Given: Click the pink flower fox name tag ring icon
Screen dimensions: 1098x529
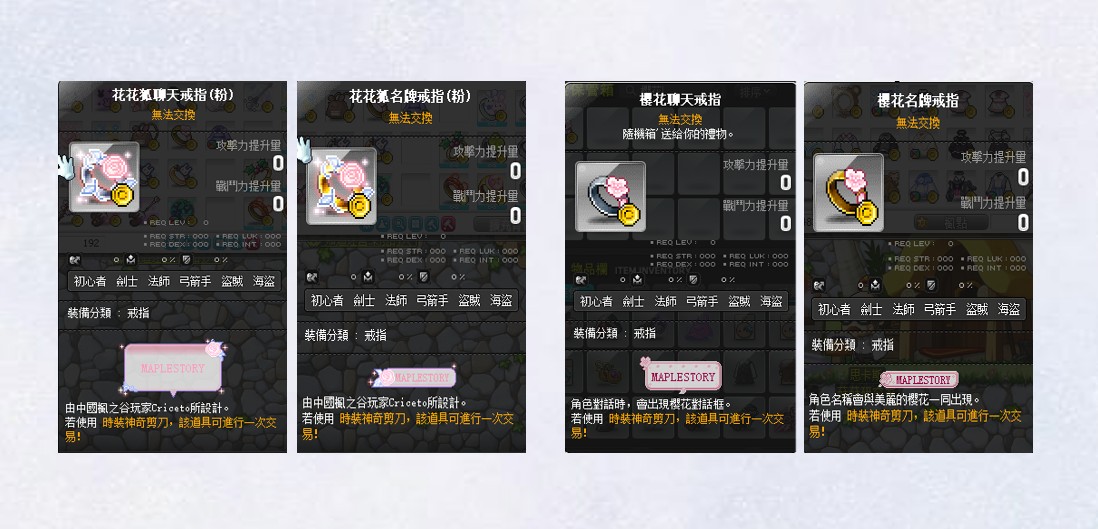Looking at the screenshot, I should 342,185.
